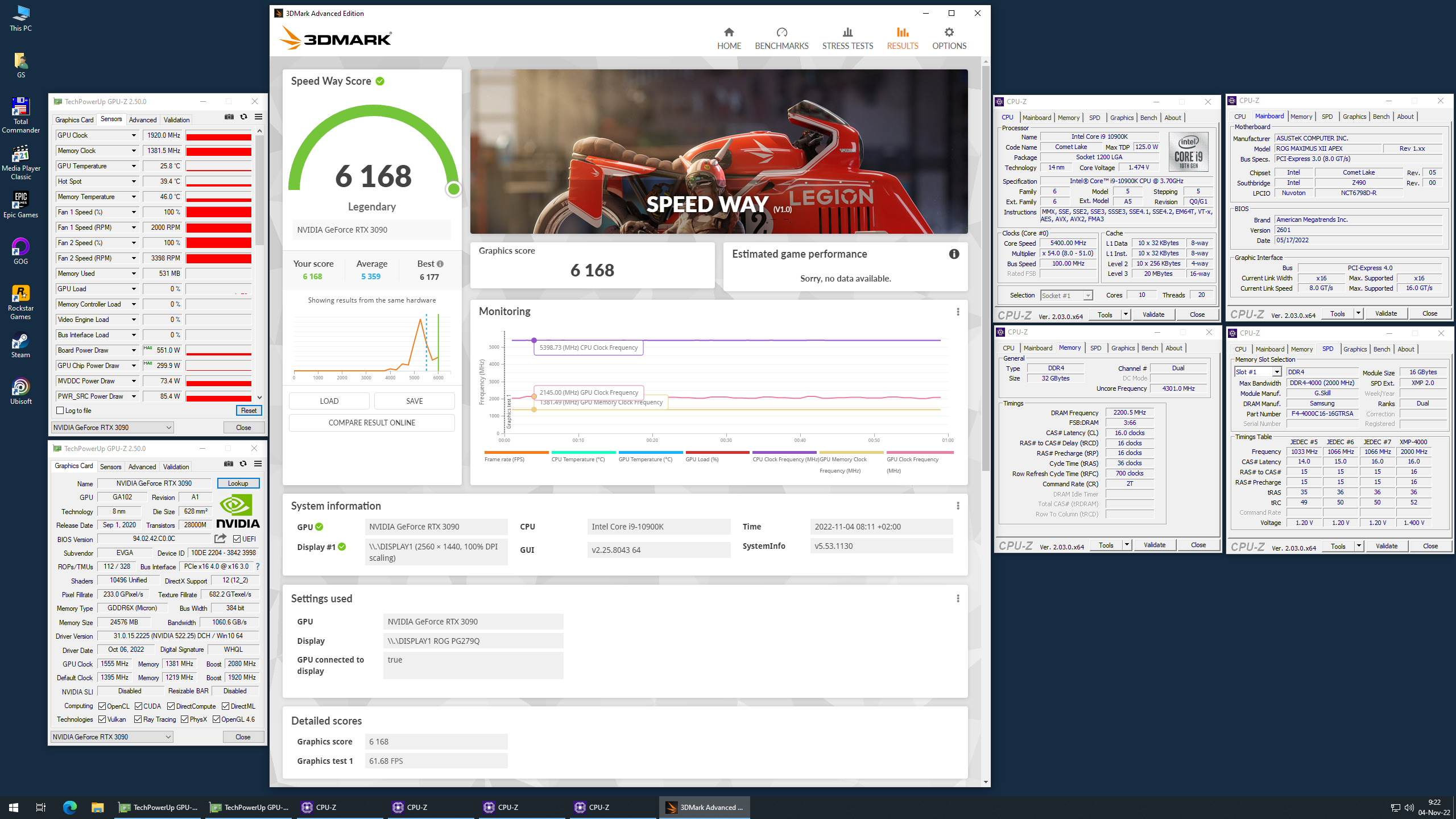The height and width of the screenshot is (819, 1456).
Task: Open Epic Games desktop icon
Action: click(20, 205)
